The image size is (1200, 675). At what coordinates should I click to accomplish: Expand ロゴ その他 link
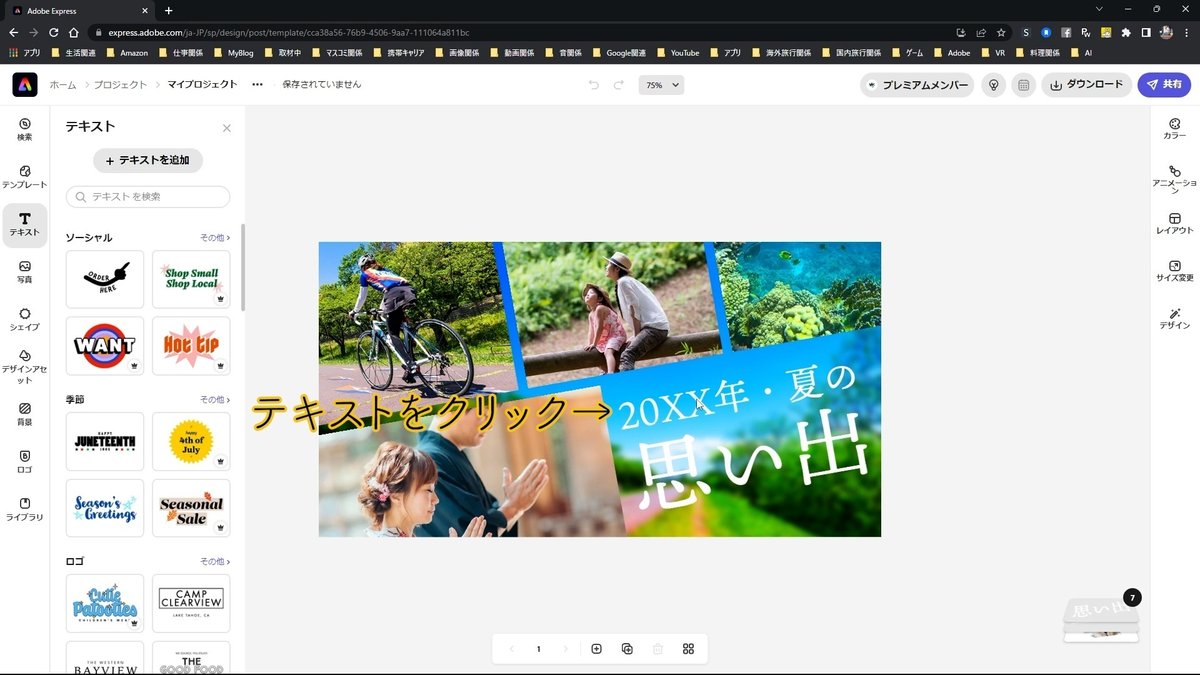coord(215,562)
